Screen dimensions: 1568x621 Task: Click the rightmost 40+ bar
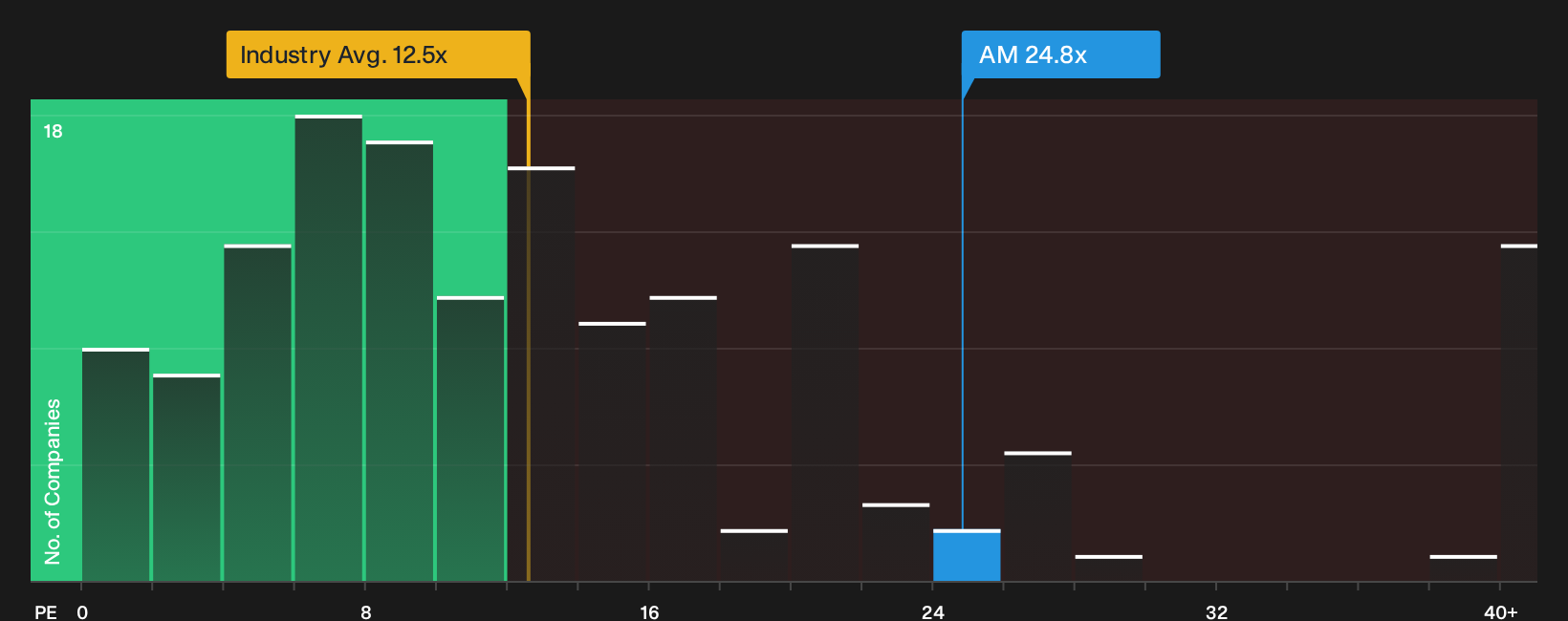1519,413
